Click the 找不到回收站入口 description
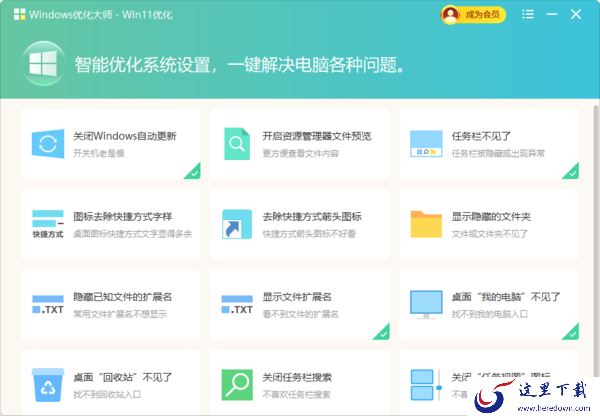Viewport: 600px width, 416px height. (107, 395)
